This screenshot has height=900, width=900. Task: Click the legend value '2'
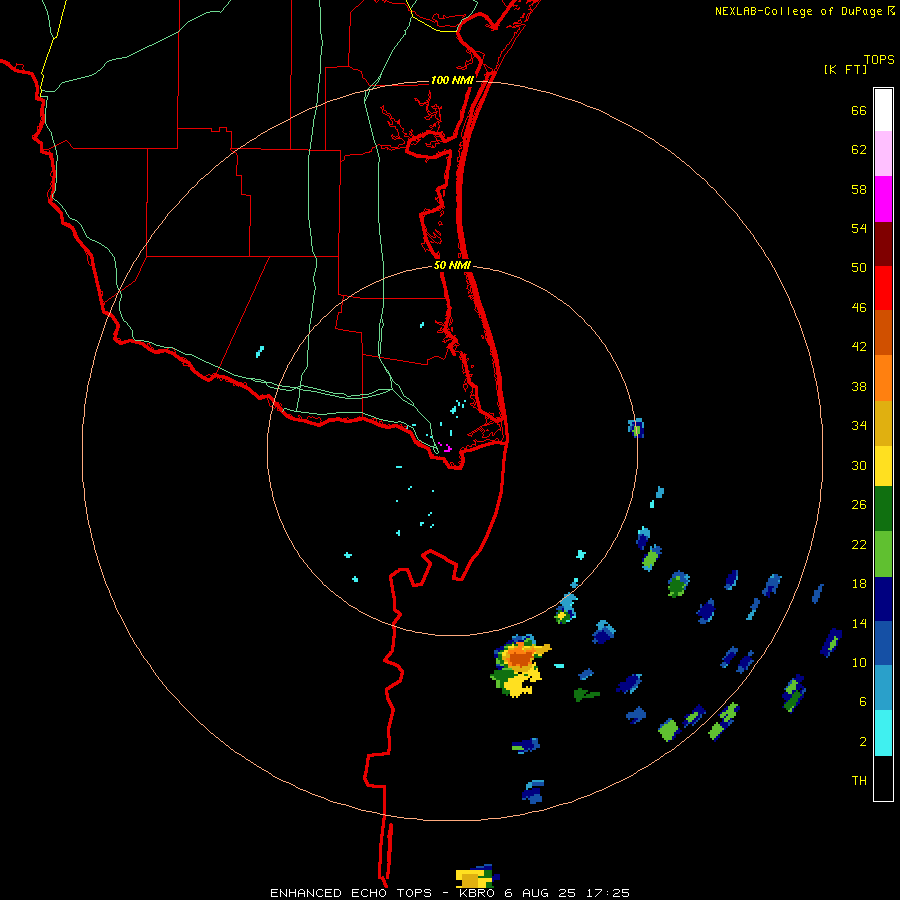(863, 742)
